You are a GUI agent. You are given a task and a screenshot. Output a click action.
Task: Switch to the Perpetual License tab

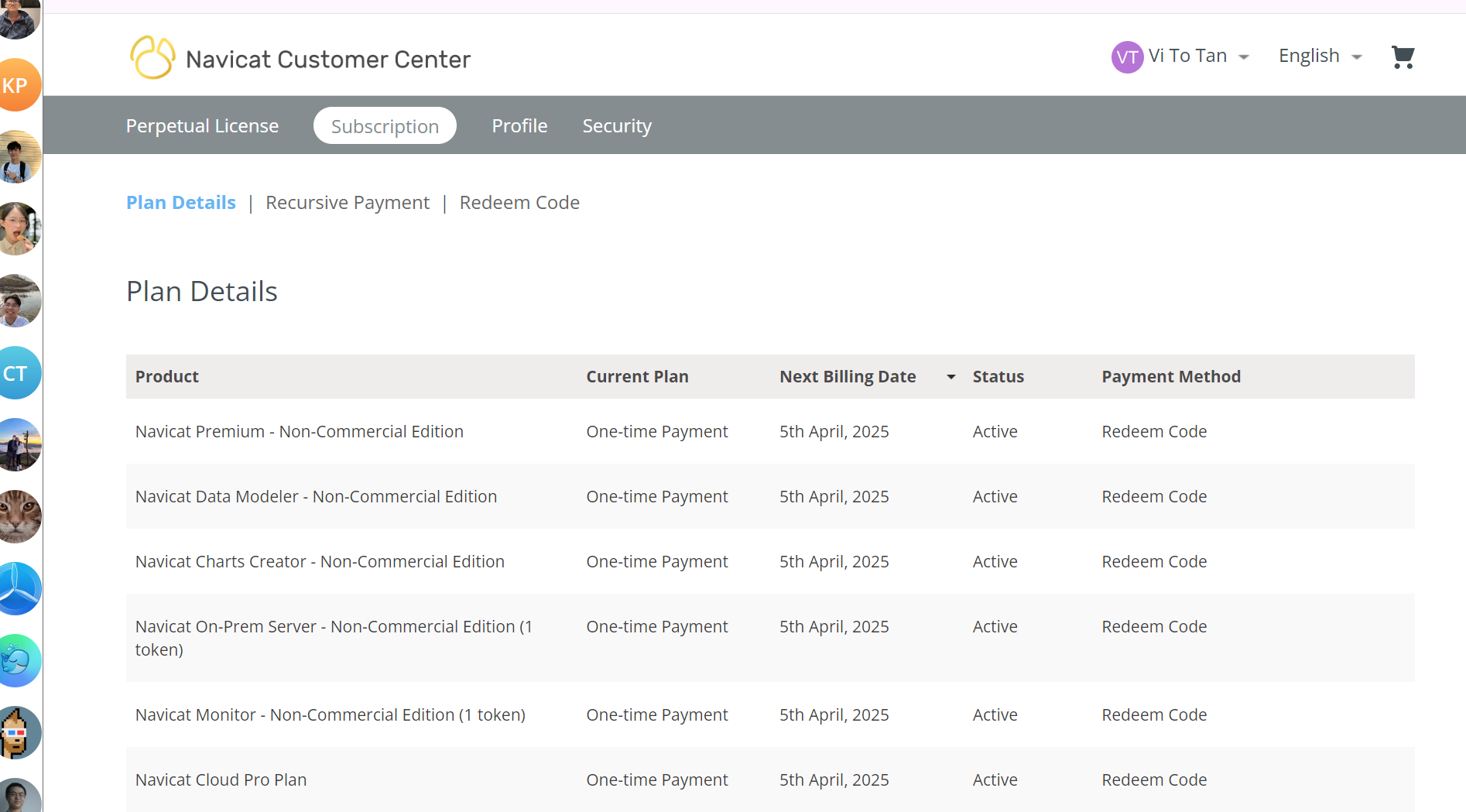(x=202, y=125)
